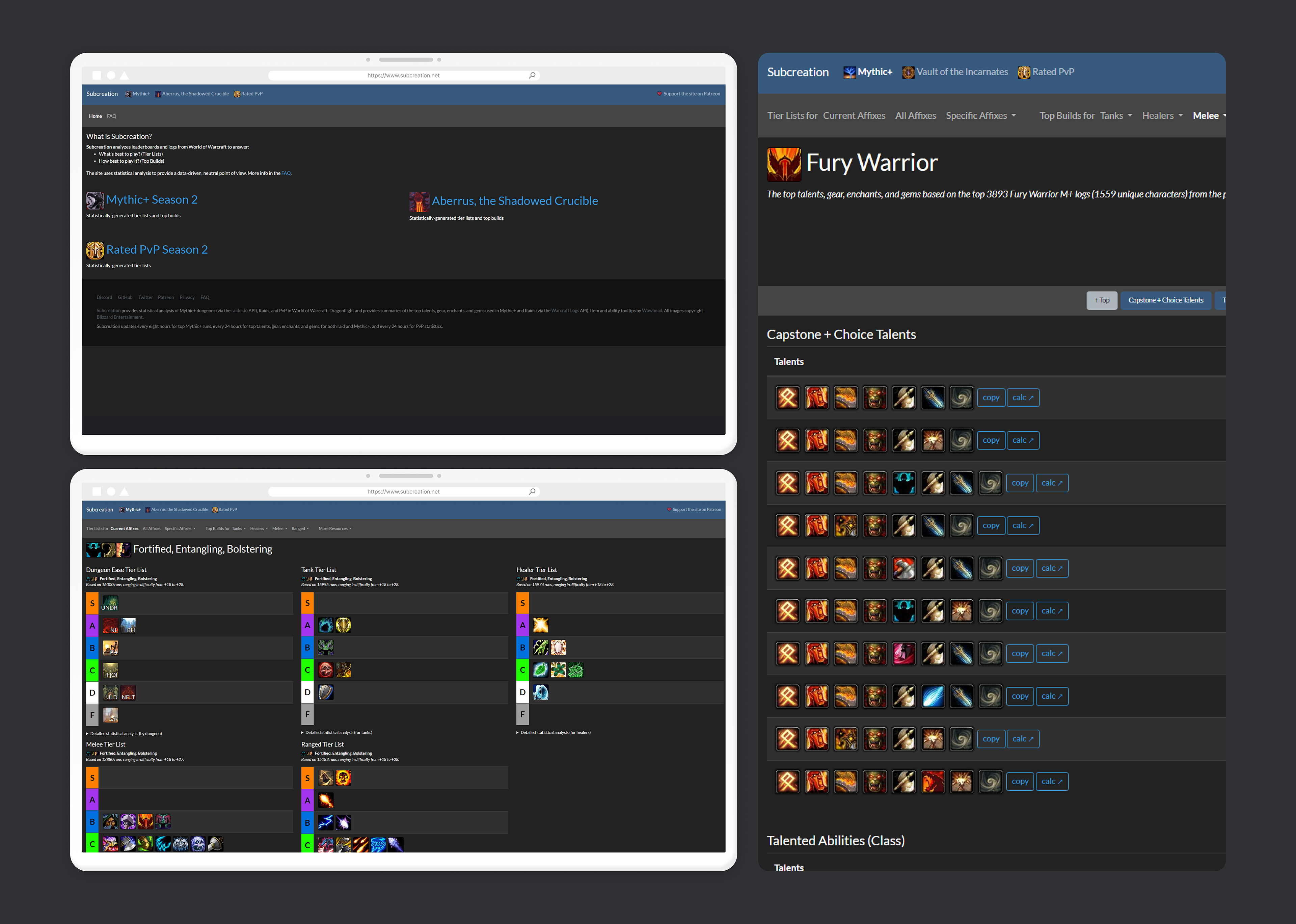Open Tanks dropdown in tier list window
This screenshot has height=924, width=1296.
coord(239,528)
